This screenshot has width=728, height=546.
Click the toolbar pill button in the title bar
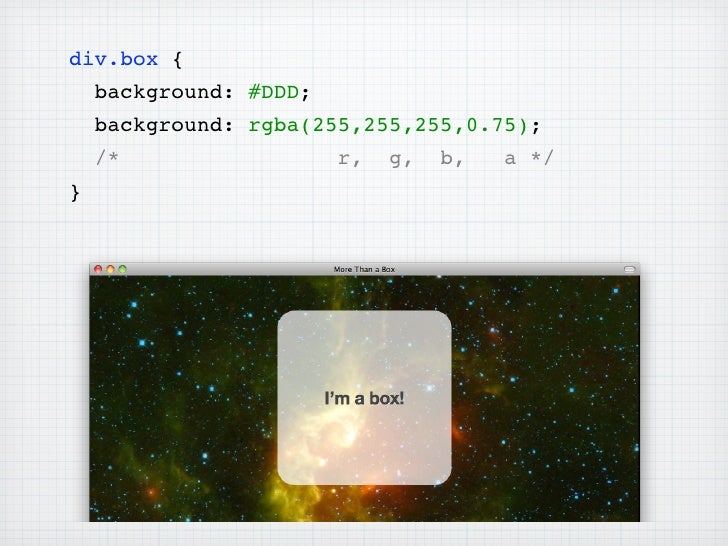(629, 269)
